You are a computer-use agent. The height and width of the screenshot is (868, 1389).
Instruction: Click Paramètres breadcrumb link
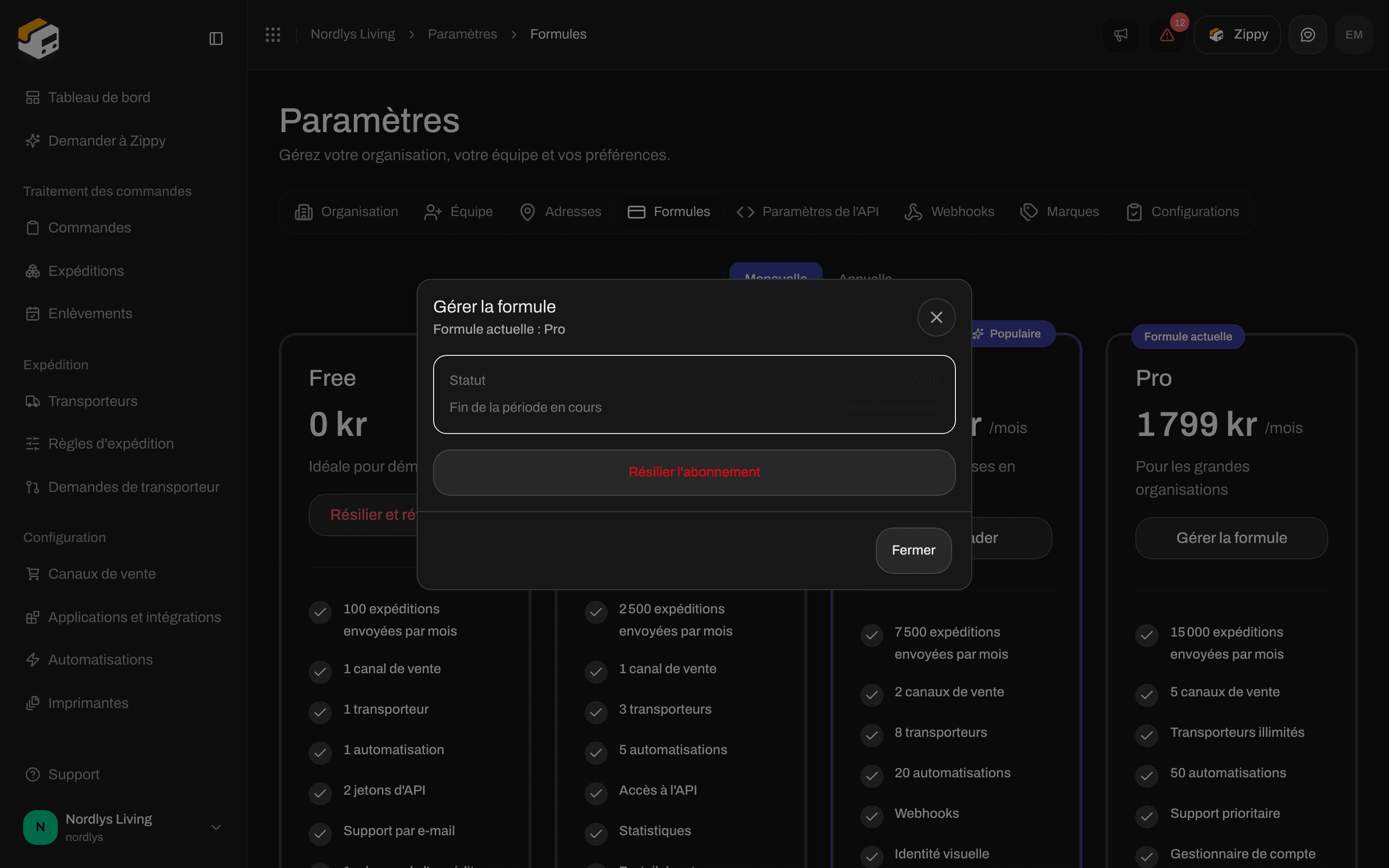[x=462, y=34]
